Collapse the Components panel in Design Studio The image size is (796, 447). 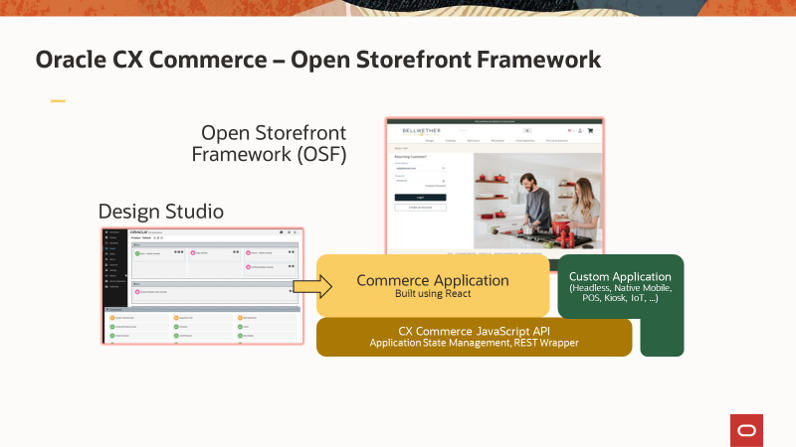click(x=108, y=310)
